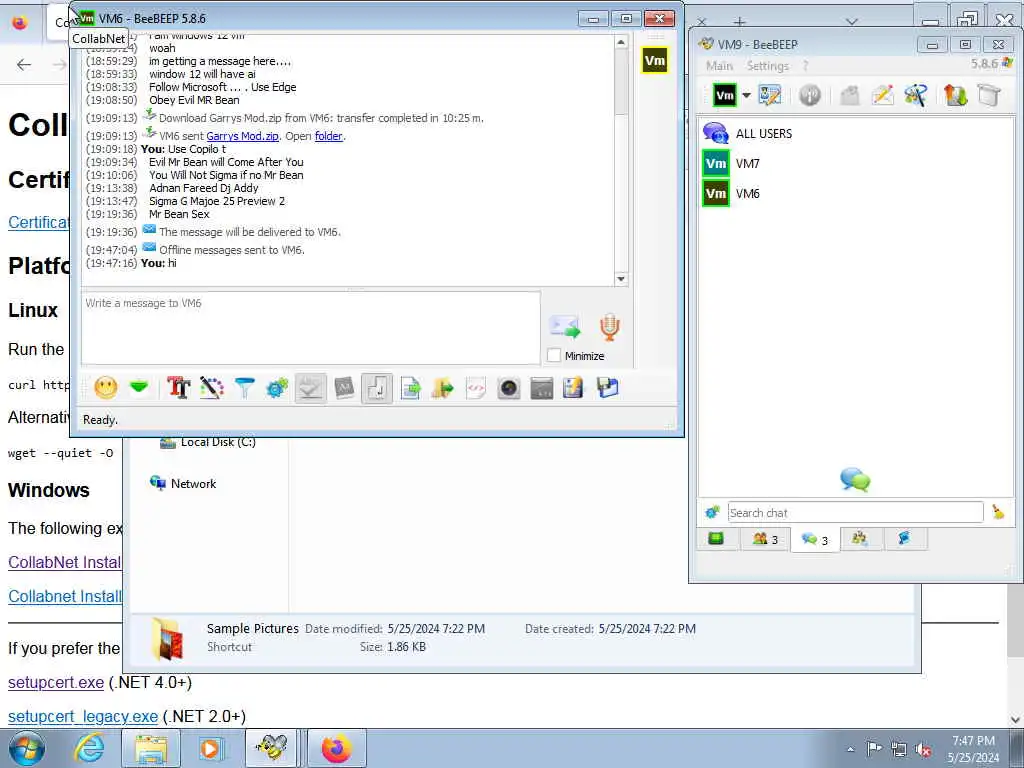Viewport: 1024px width, 768px height.
Task: Select VM6 in the chat list
Action: [857, 193]
